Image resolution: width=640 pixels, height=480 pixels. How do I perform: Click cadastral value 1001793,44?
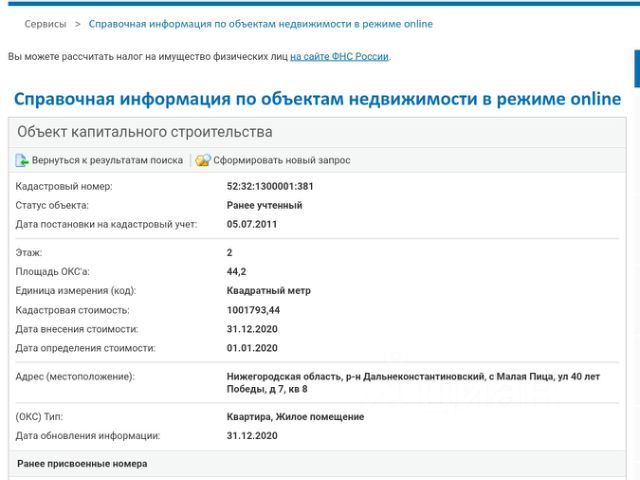coord(253,310)
